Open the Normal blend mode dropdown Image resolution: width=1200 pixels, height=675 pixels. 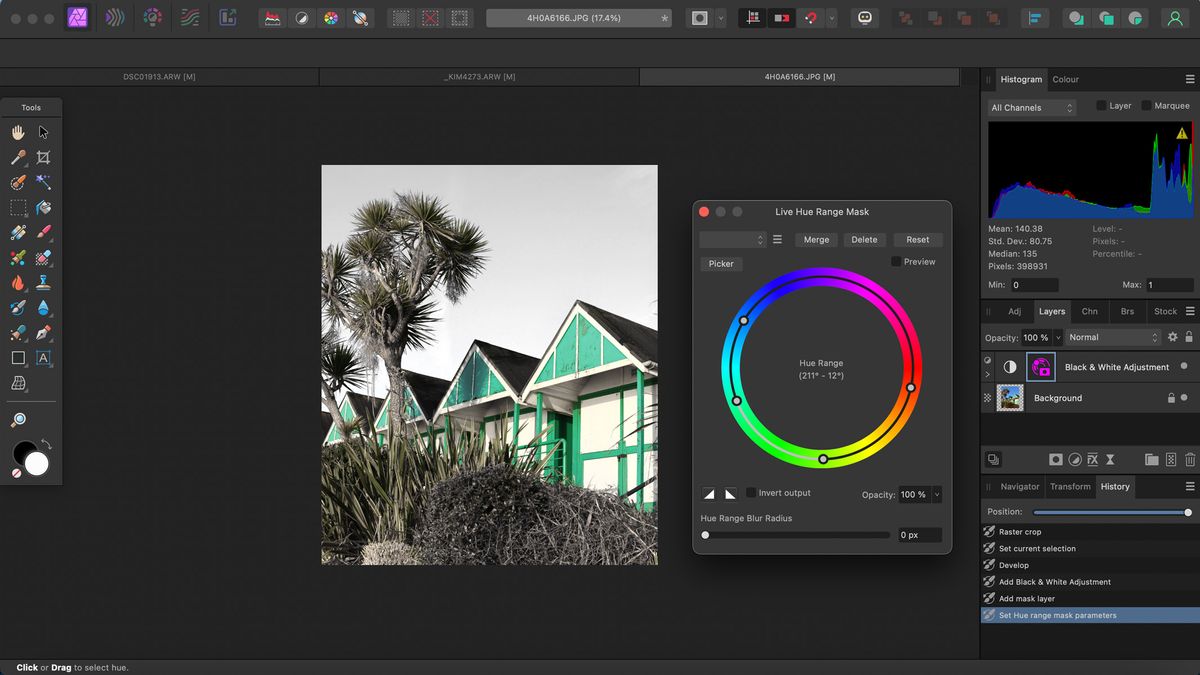point(1112,337)
